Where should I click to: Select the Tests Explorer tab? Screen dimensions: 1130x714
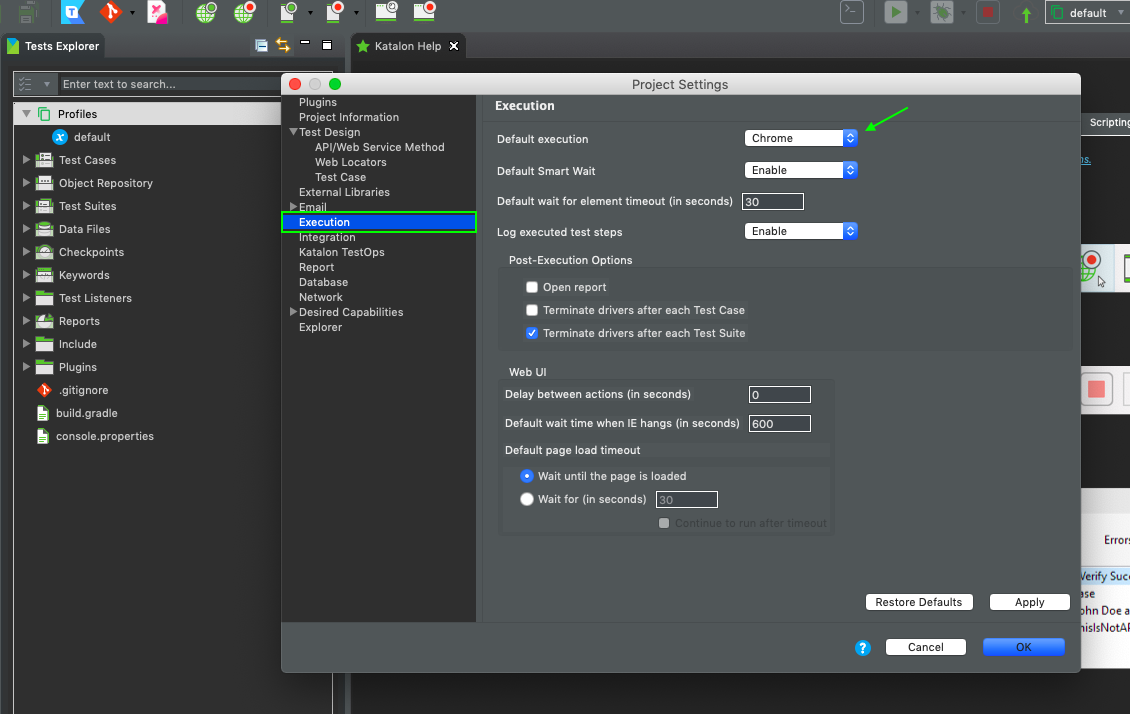point(54,46)
